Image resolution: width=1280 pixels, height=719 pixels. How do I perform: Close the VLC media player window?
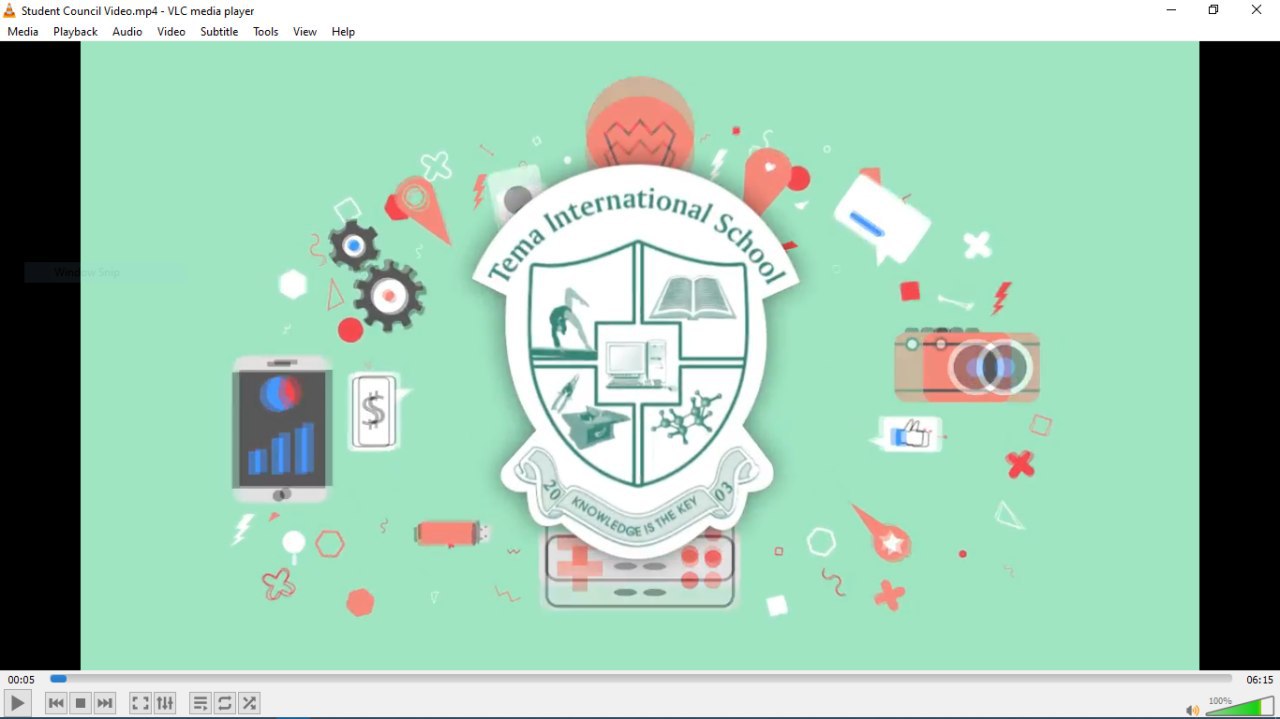(x=1257, y=10)
